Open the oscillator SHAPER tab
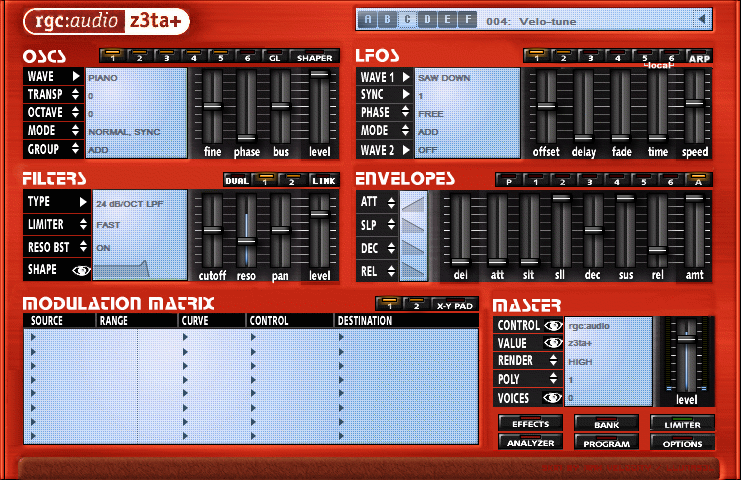Viewport: 741px width, 480px height. point(314,56)
